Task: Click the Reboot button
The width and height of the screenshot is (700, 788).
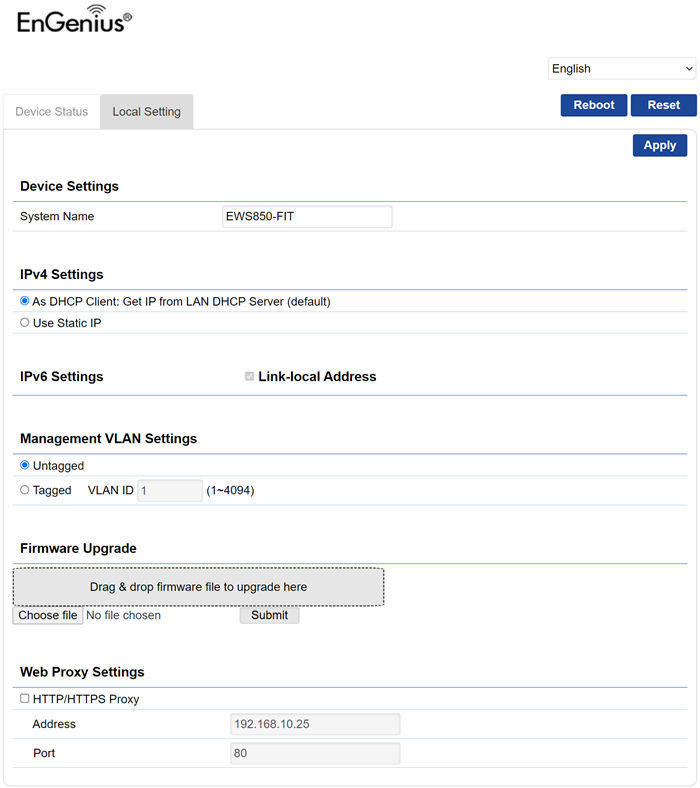Action: pyautogui.click(x=593, y=105)
